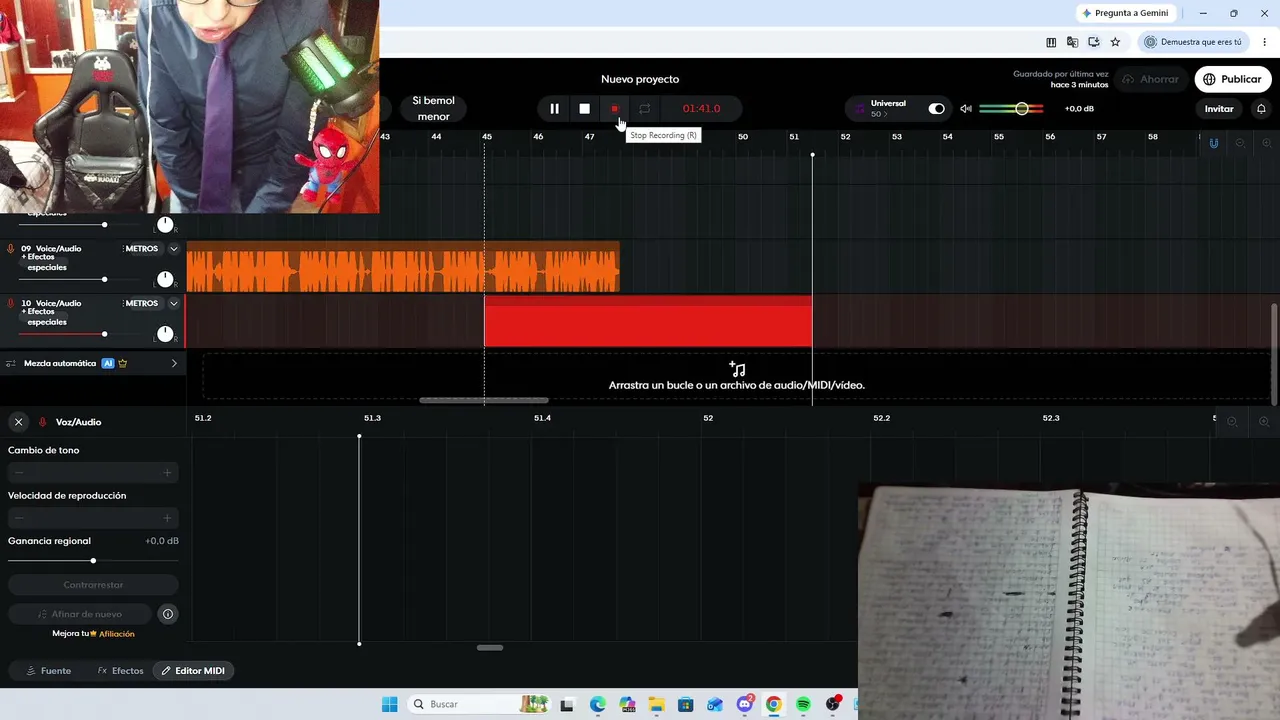This screenshot has width=1280, height=720.
Task: Click track 09 pan knob
Action: tap(165, 279)
